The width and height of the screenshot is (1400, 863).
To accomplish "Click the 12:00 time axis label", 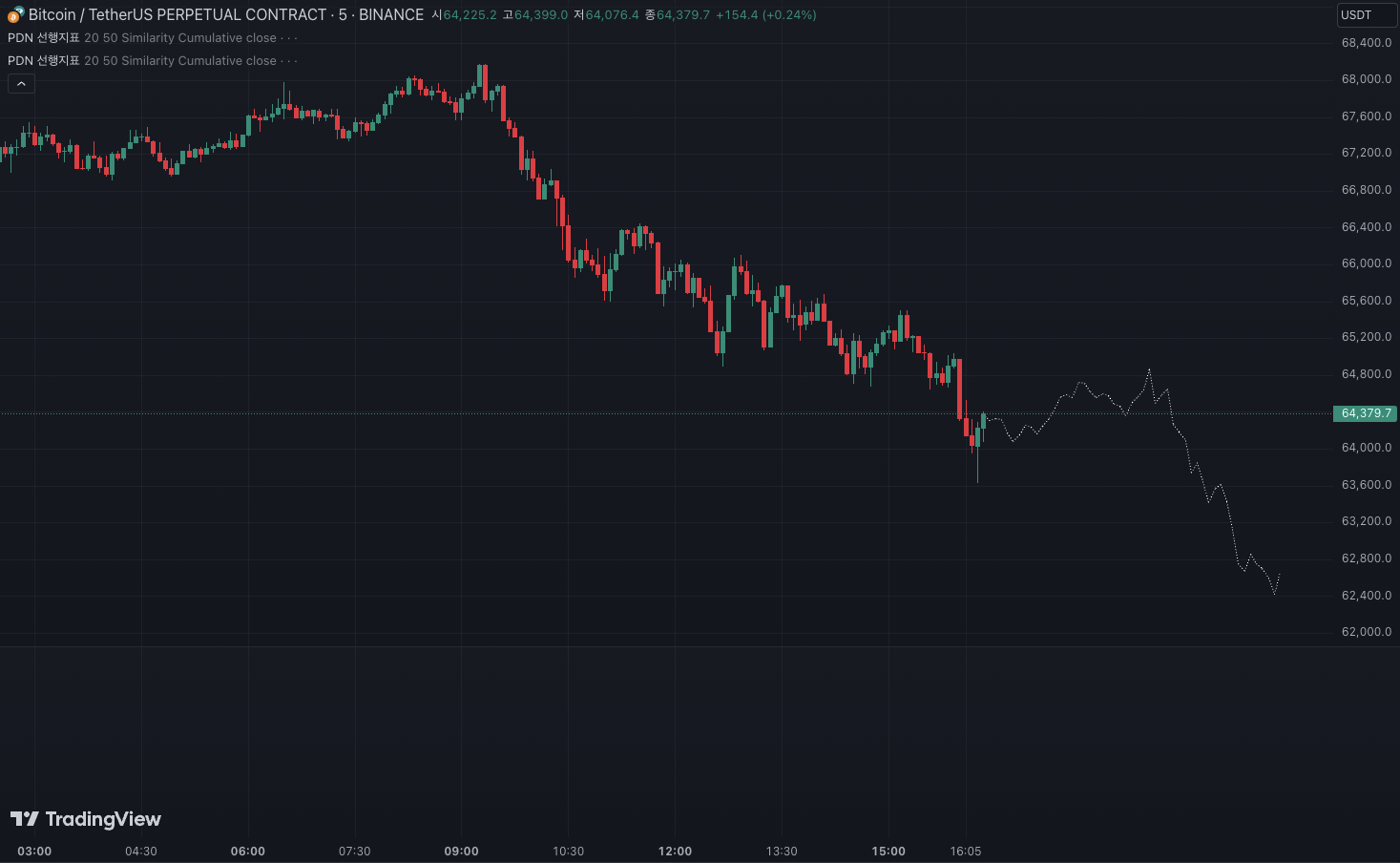I will (x=676, y=852).
